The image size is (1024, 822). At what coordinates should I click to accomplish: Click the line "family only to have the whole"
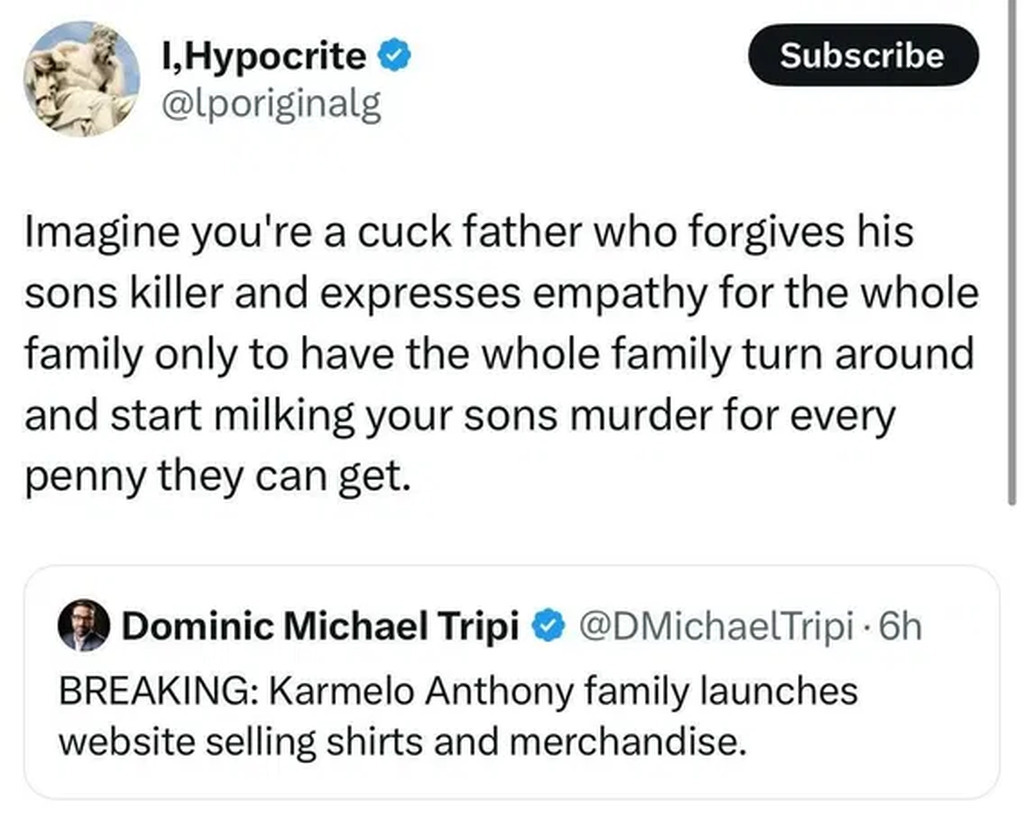click(x=497, y=354)
